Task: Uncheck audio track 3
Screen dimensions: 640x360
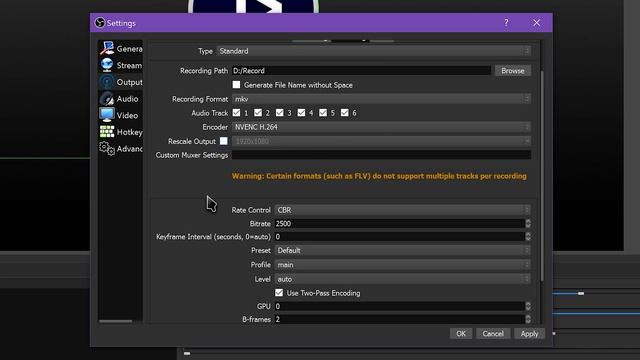Action: click(280, 112)
